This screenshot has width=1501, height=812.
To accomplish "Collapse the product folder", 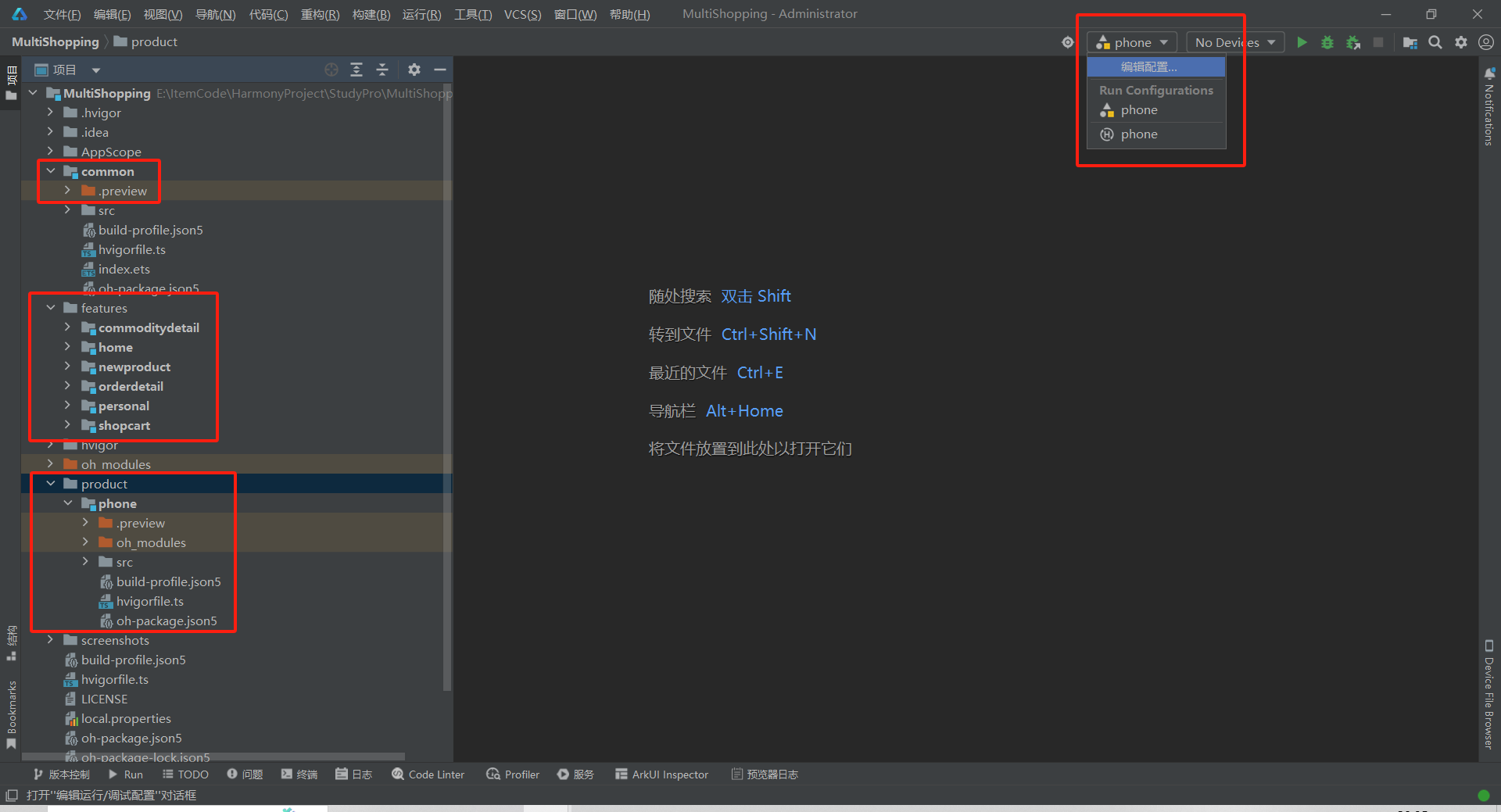I will click(51, 484).
